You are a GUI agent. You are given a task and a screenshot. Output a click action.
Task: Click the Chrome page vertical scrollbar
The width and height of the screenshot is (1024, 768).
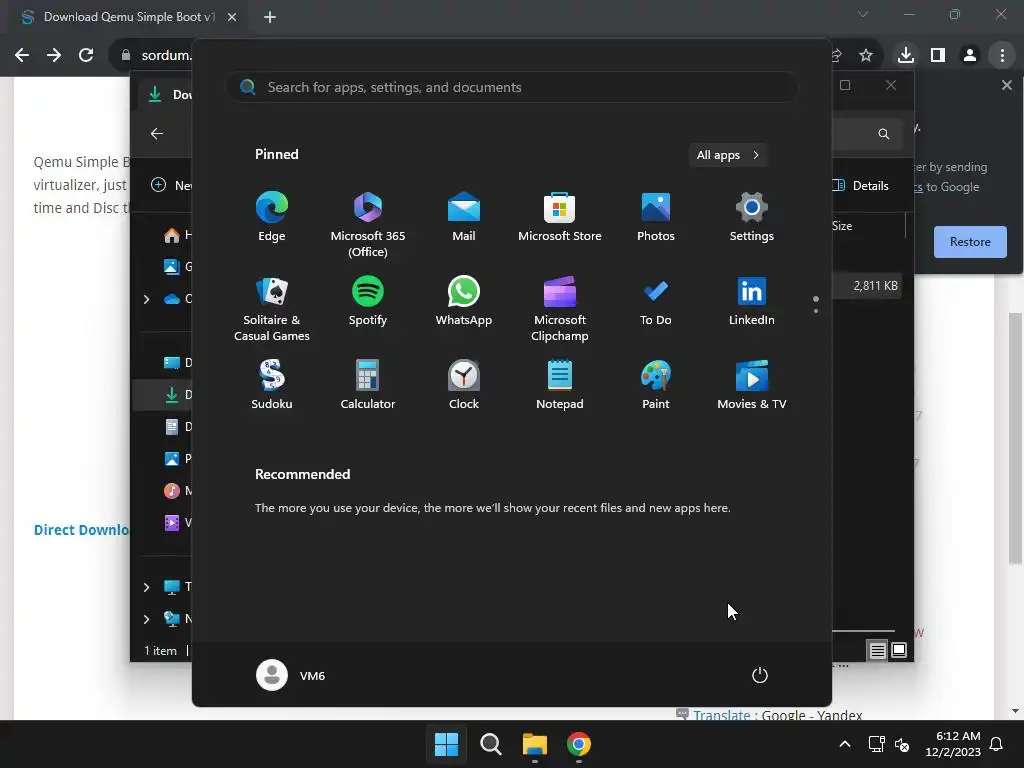1015,438
